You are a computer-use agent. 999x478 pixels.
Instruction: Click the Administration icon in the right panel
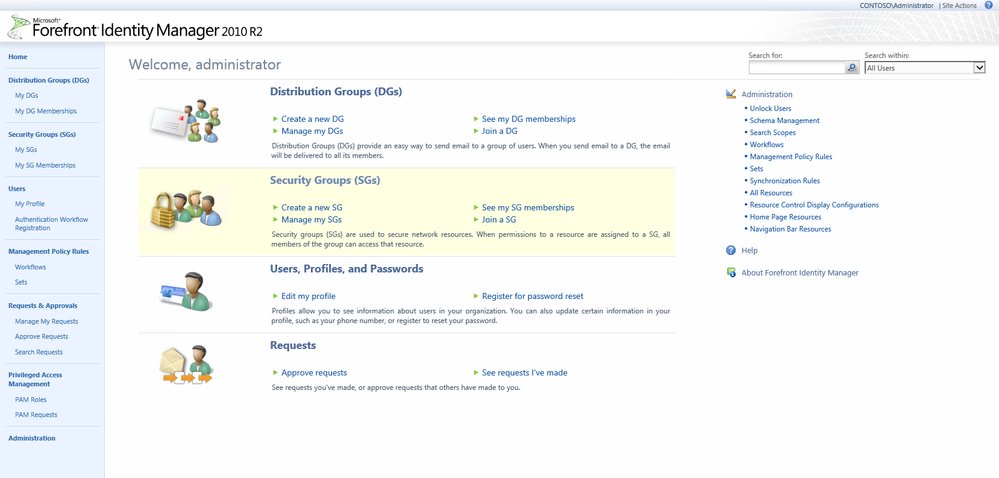731,94
